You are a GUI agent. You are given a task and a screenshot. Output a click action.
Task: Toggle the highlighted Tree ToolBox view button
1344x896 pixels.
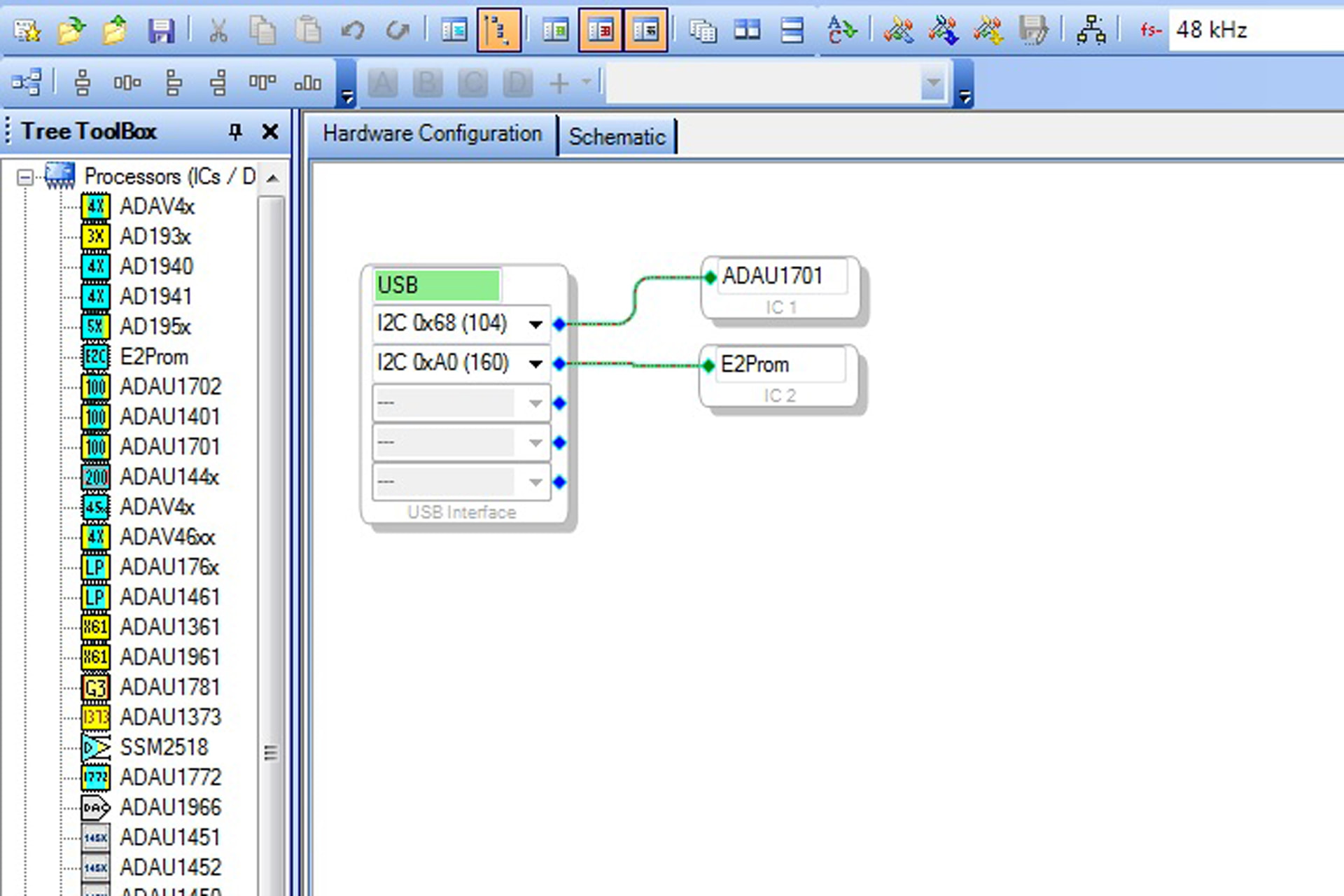point(498,31)
